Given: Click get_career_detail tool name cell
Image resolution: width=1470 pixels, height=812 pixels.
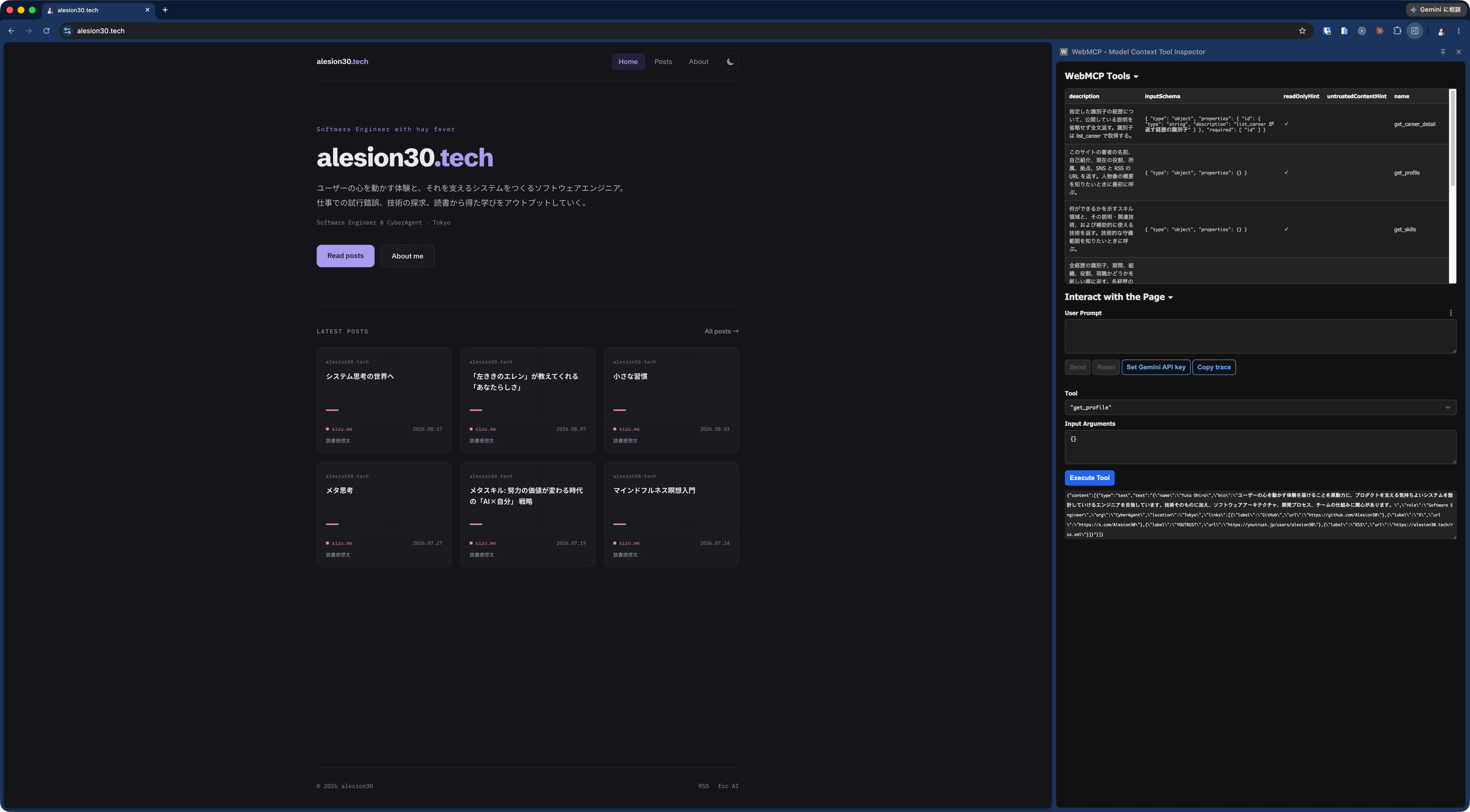Looking at the screenshot, I should [x=1414, y=124].
